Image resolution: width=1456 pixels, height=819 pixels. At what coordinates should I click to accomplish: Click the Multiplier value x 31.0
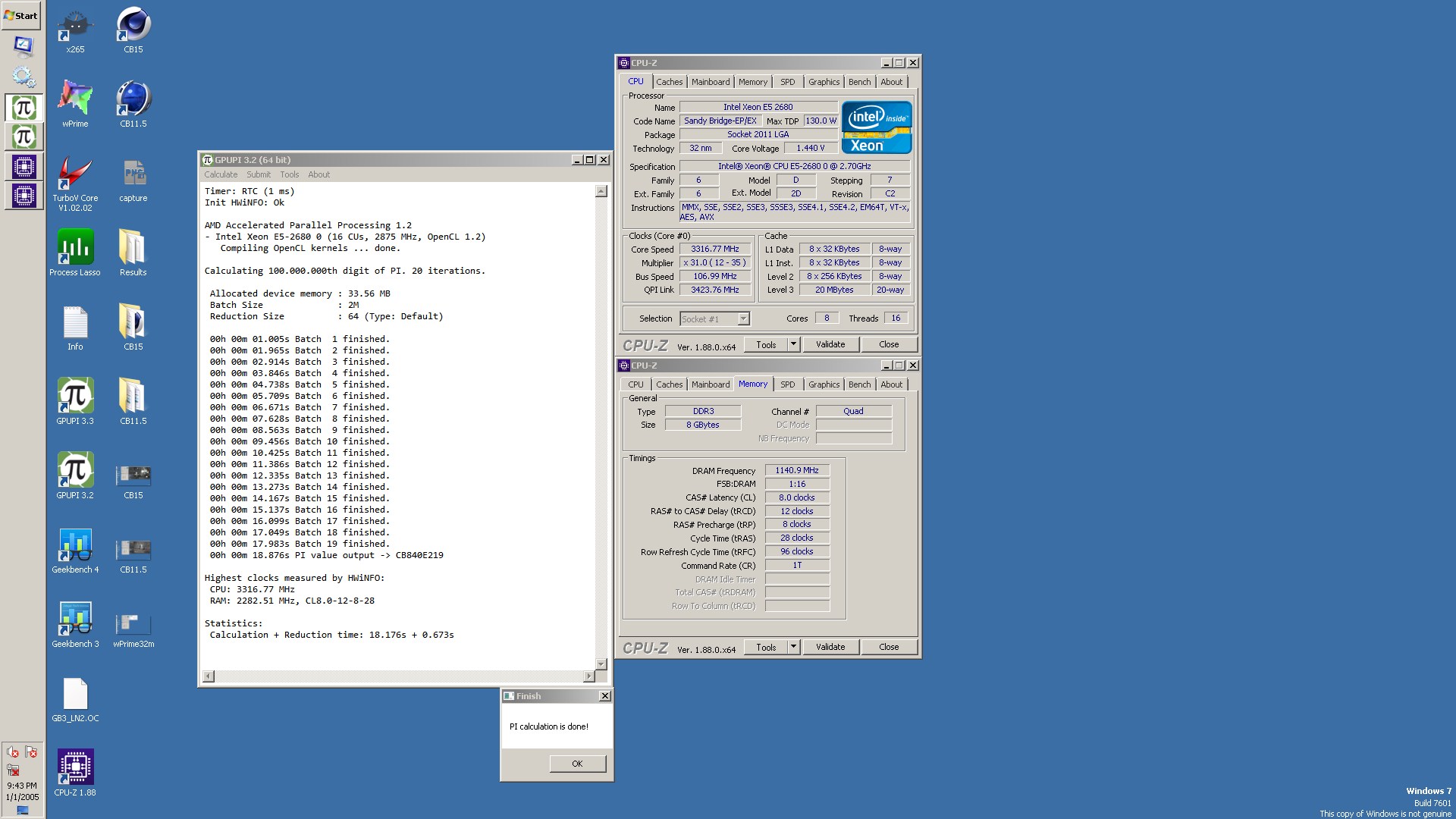point(715,262)
